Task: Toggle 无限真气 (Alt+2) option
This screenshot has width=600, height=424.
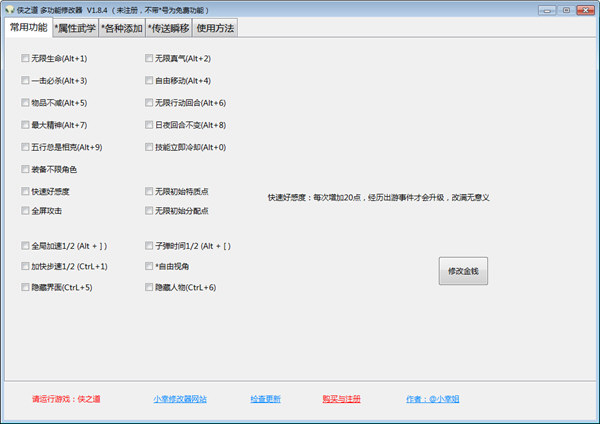Action: (149, 59)
